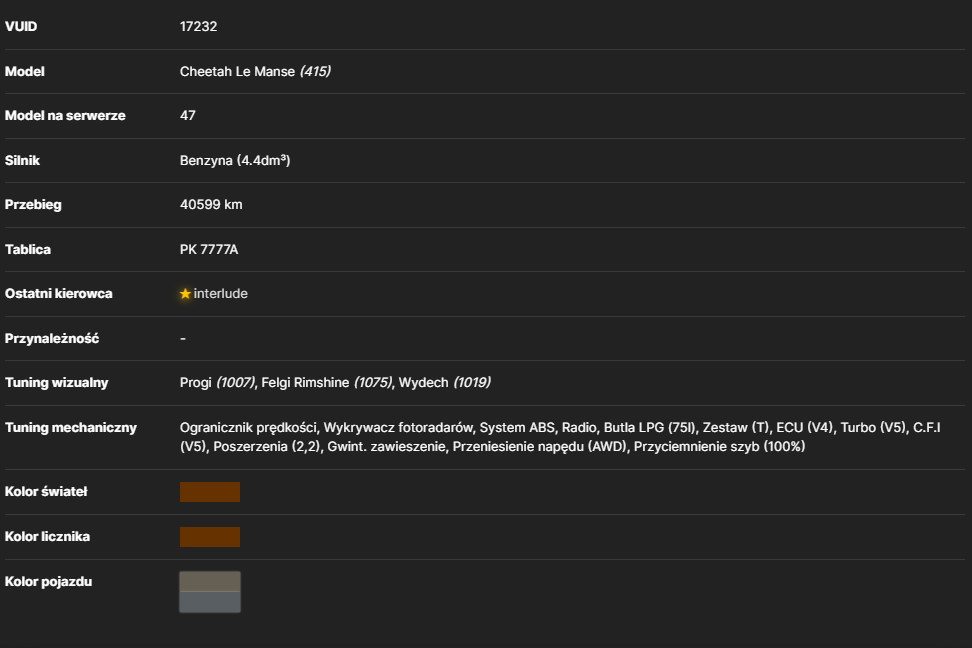Click the Felgi Rimshine (1075) tuning entry
The height and width of the screenshot is (648, 972).
327,383
